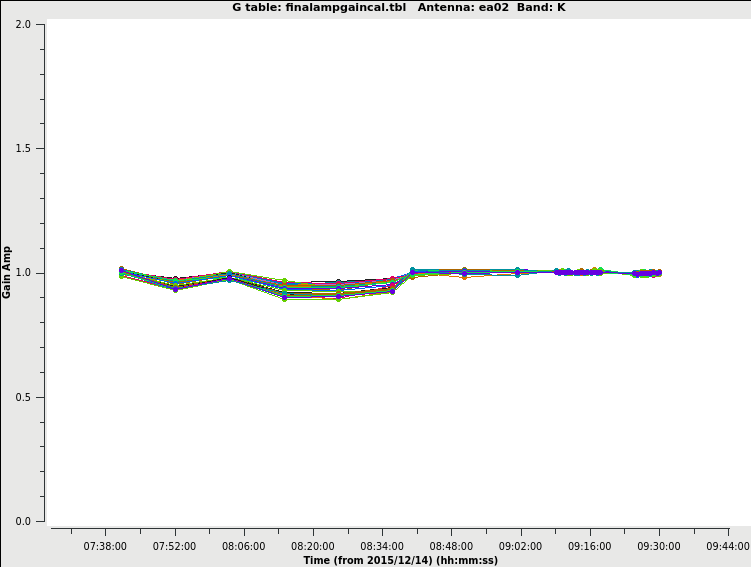Viewport: 751px width, 567px height.
Task: Click time tick label 08:34:00
Action: (382, 546)
